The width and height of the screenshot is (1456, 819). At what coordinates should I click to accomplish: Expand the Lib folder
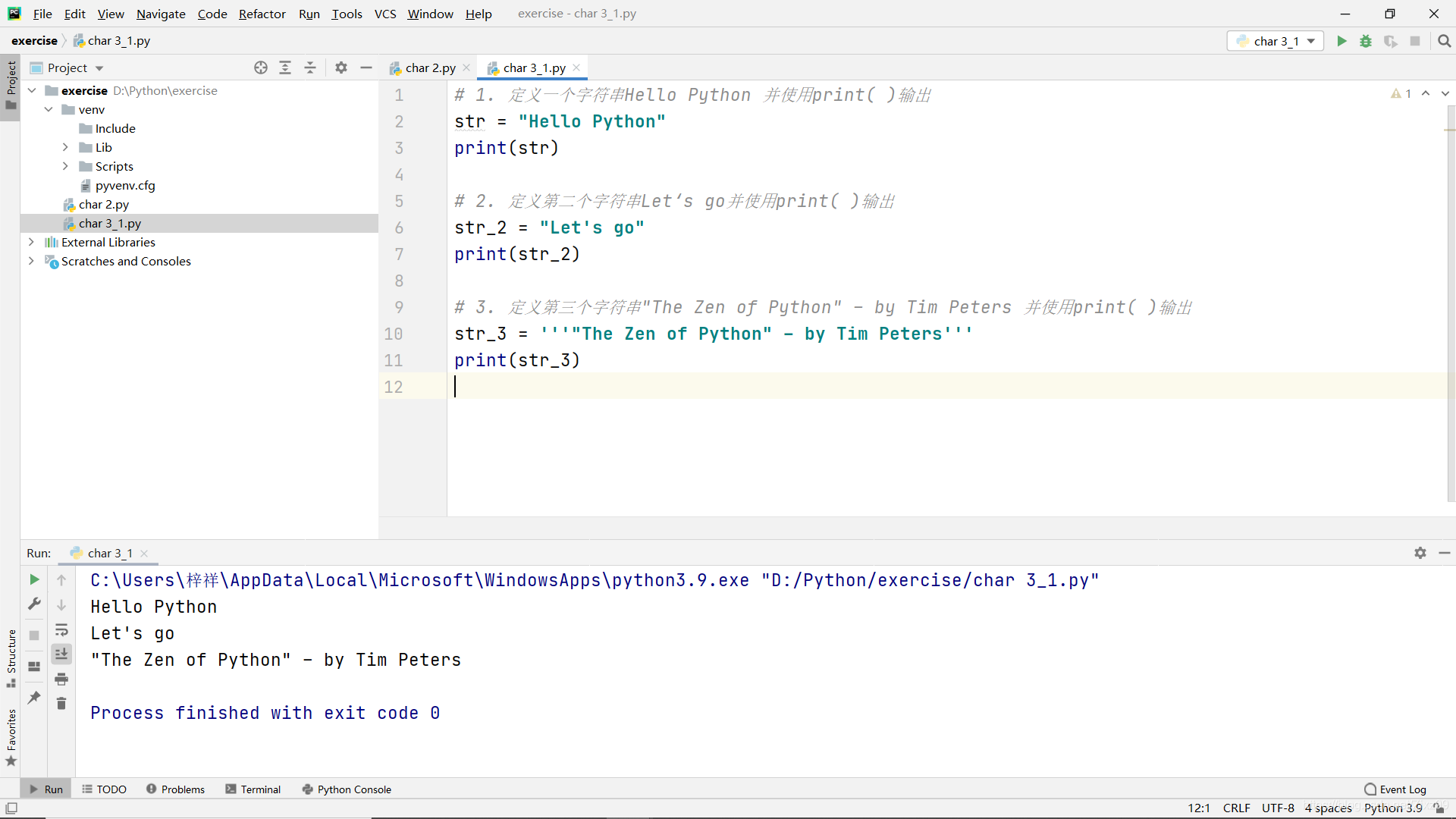pos(65,147)
